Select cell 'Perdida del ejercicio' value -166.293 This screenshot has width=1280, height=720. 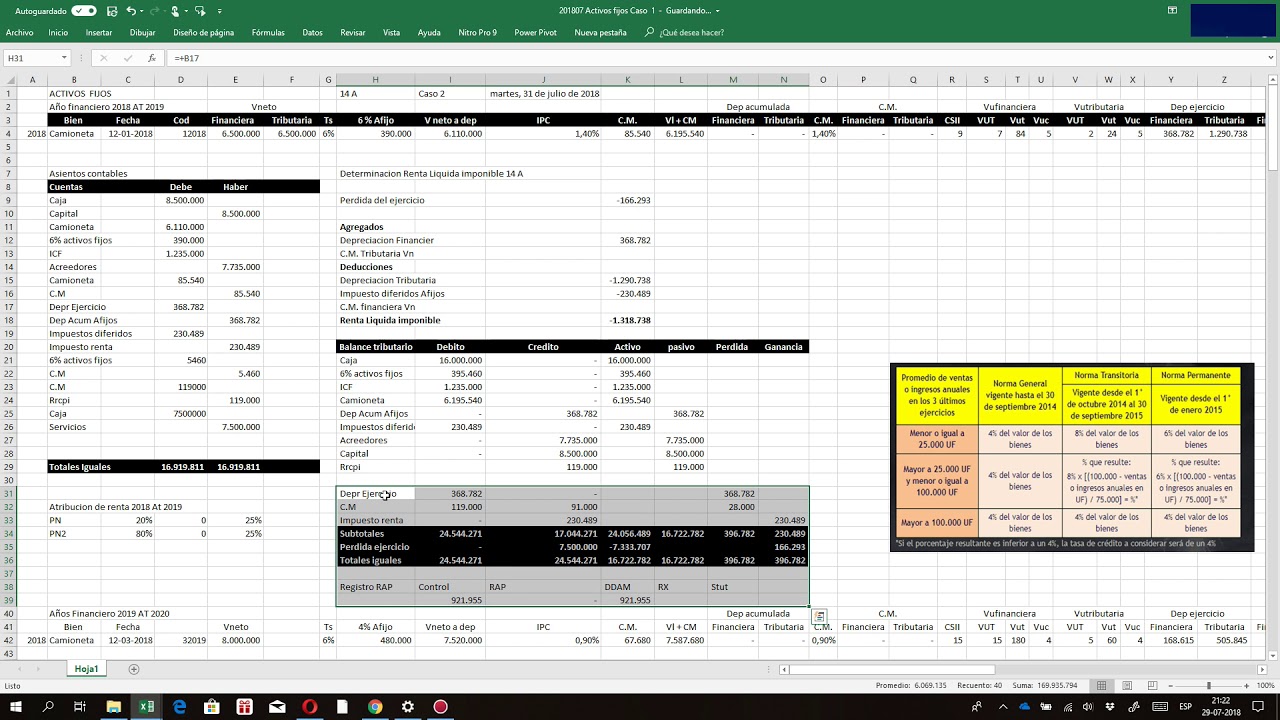(x=627, y=200)
